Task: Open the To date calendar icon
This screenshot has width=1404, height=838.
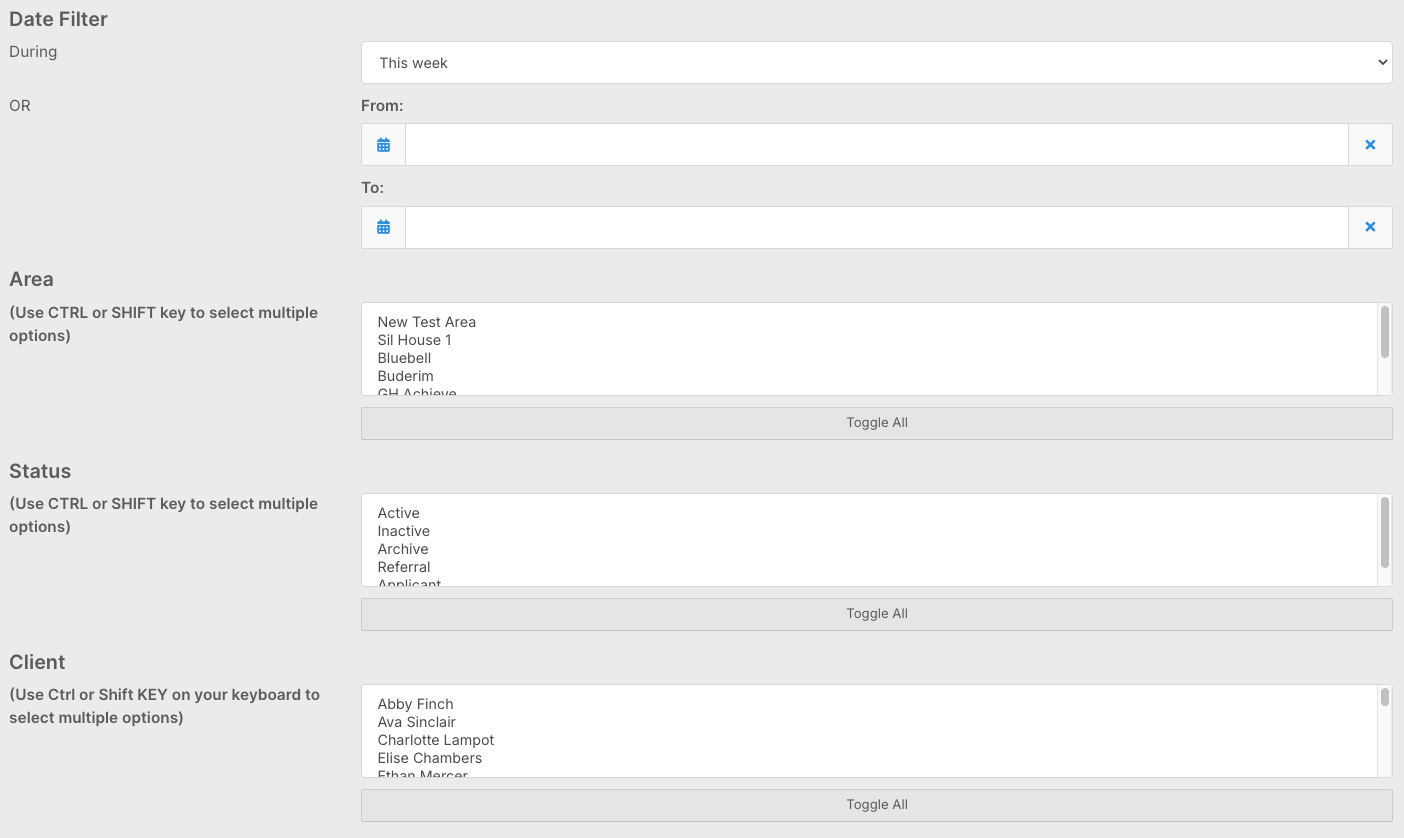Action: tap(383, 227)
